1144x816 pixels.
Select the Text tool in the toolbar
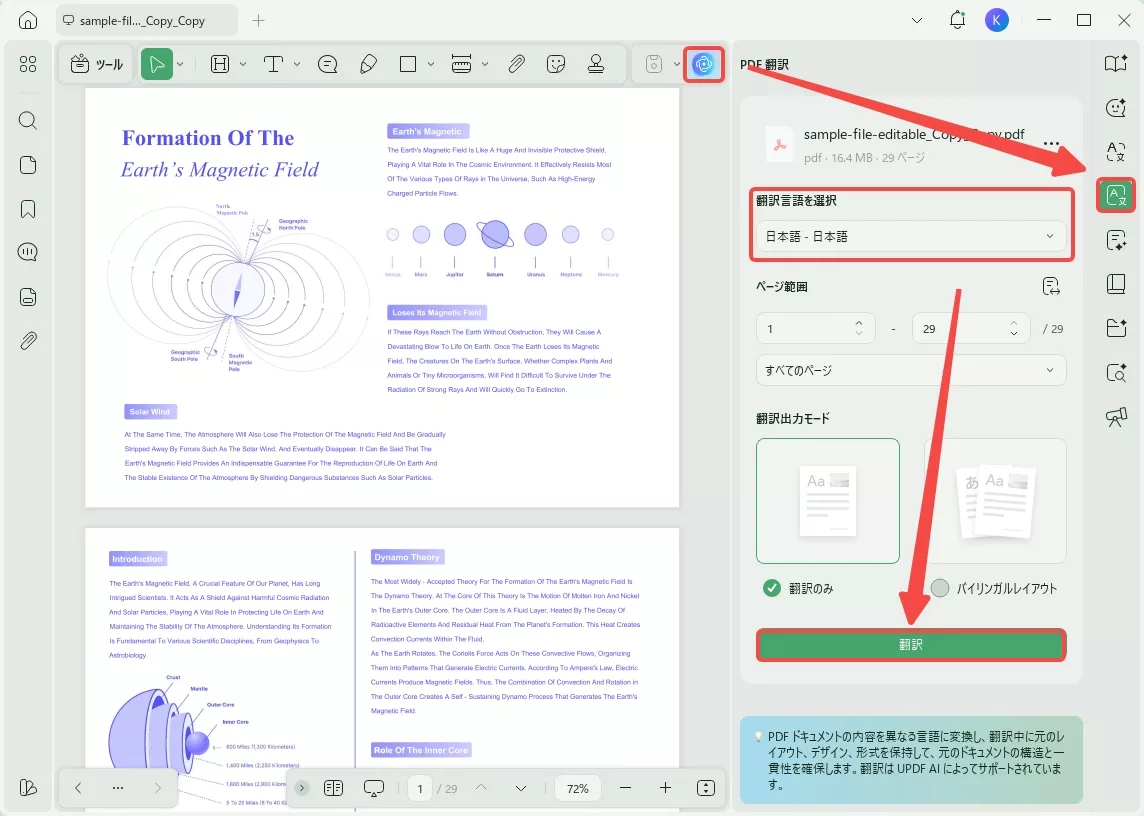[271, 63]
